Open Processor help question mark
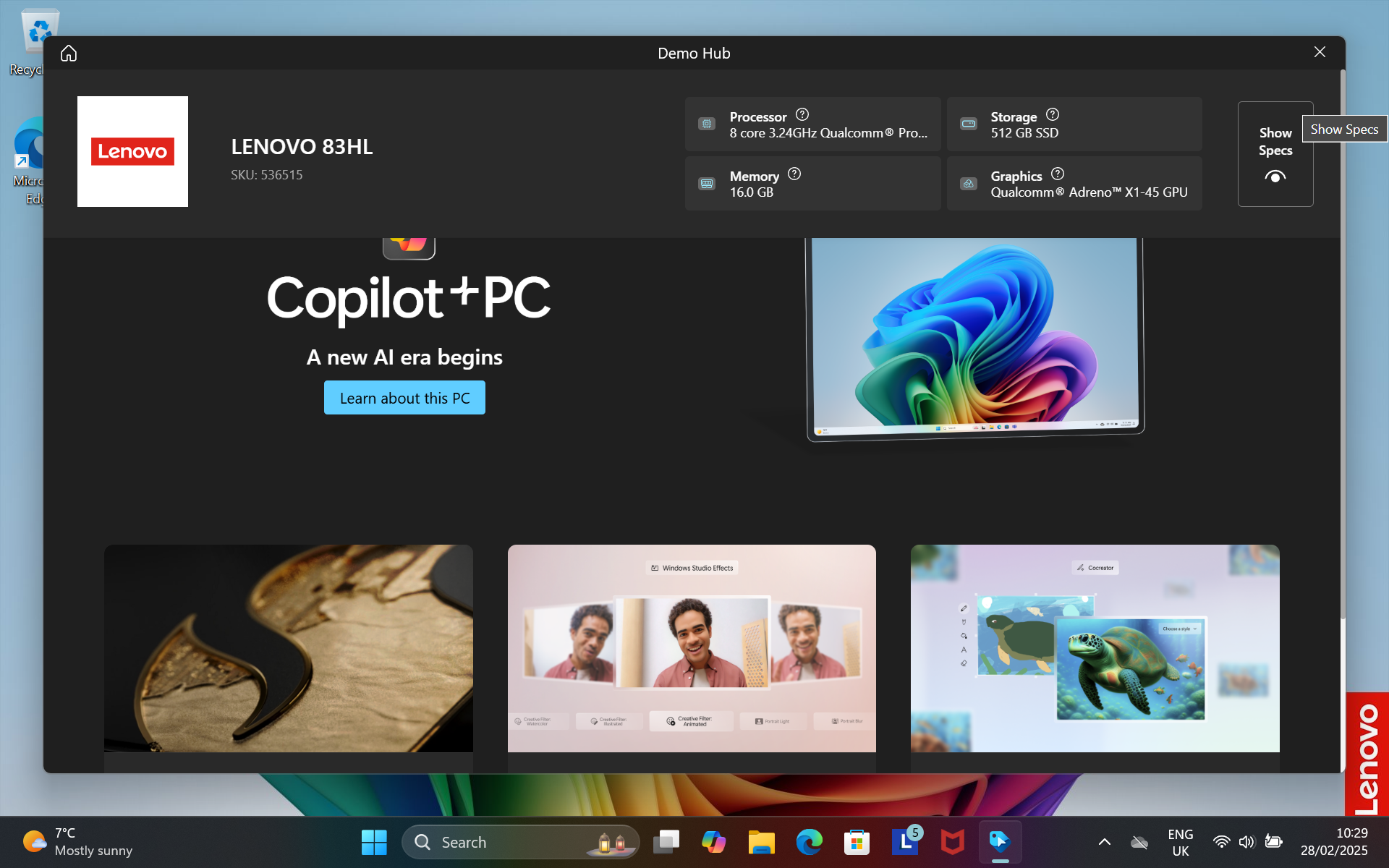 tap(802, 114)
